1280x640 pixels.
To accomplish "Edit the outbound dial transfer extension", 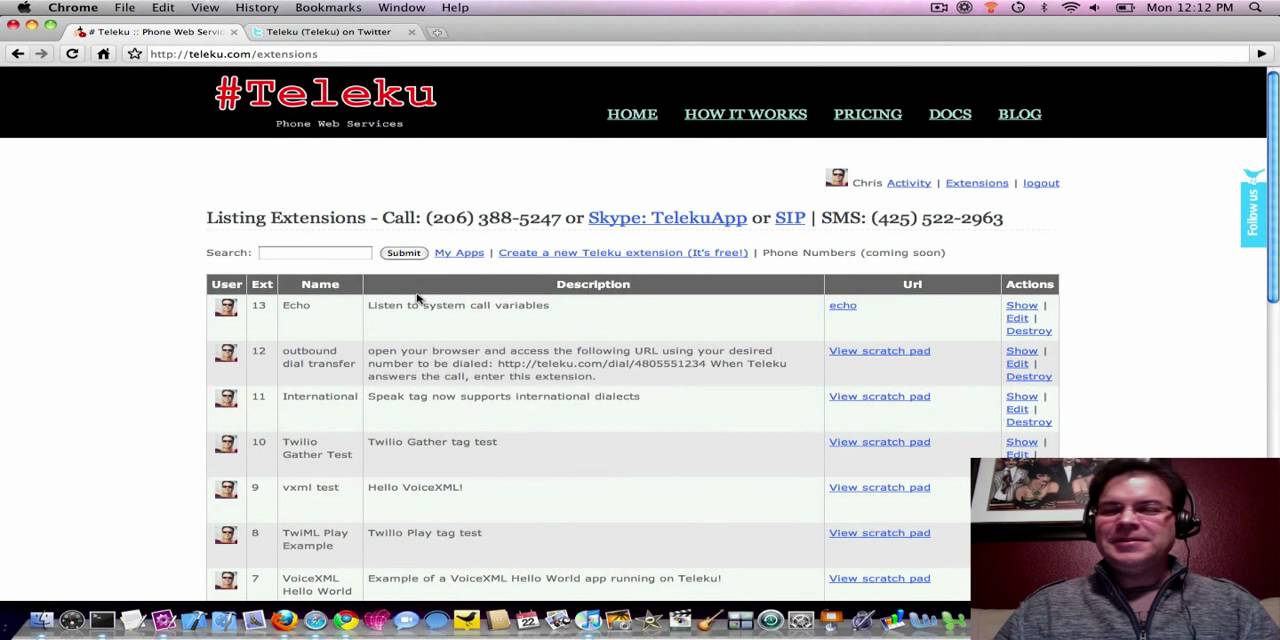I will pyautogui.click(x=1017, y=364).
